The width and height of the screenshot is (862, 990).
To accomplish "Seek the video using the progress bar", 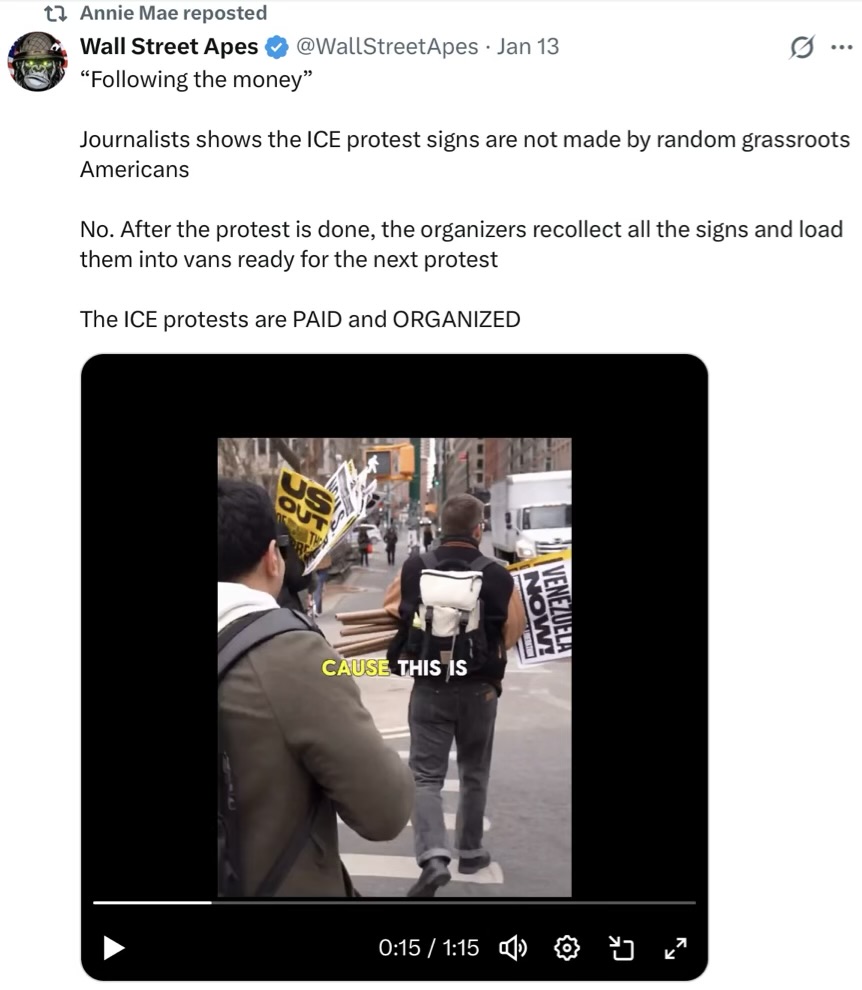I will [x=394, y=903].
